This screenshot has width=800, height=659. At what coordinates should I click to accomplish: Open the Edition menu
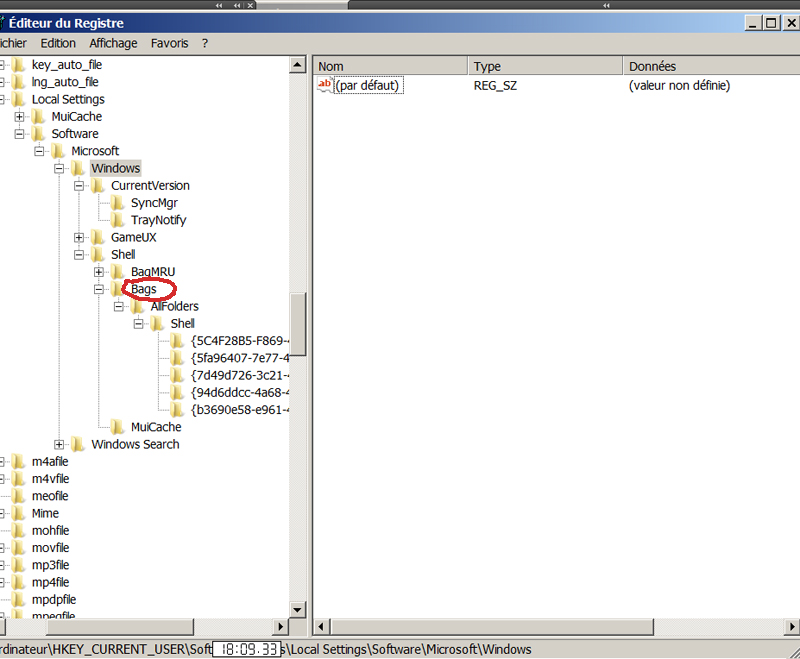coord(58,43)
